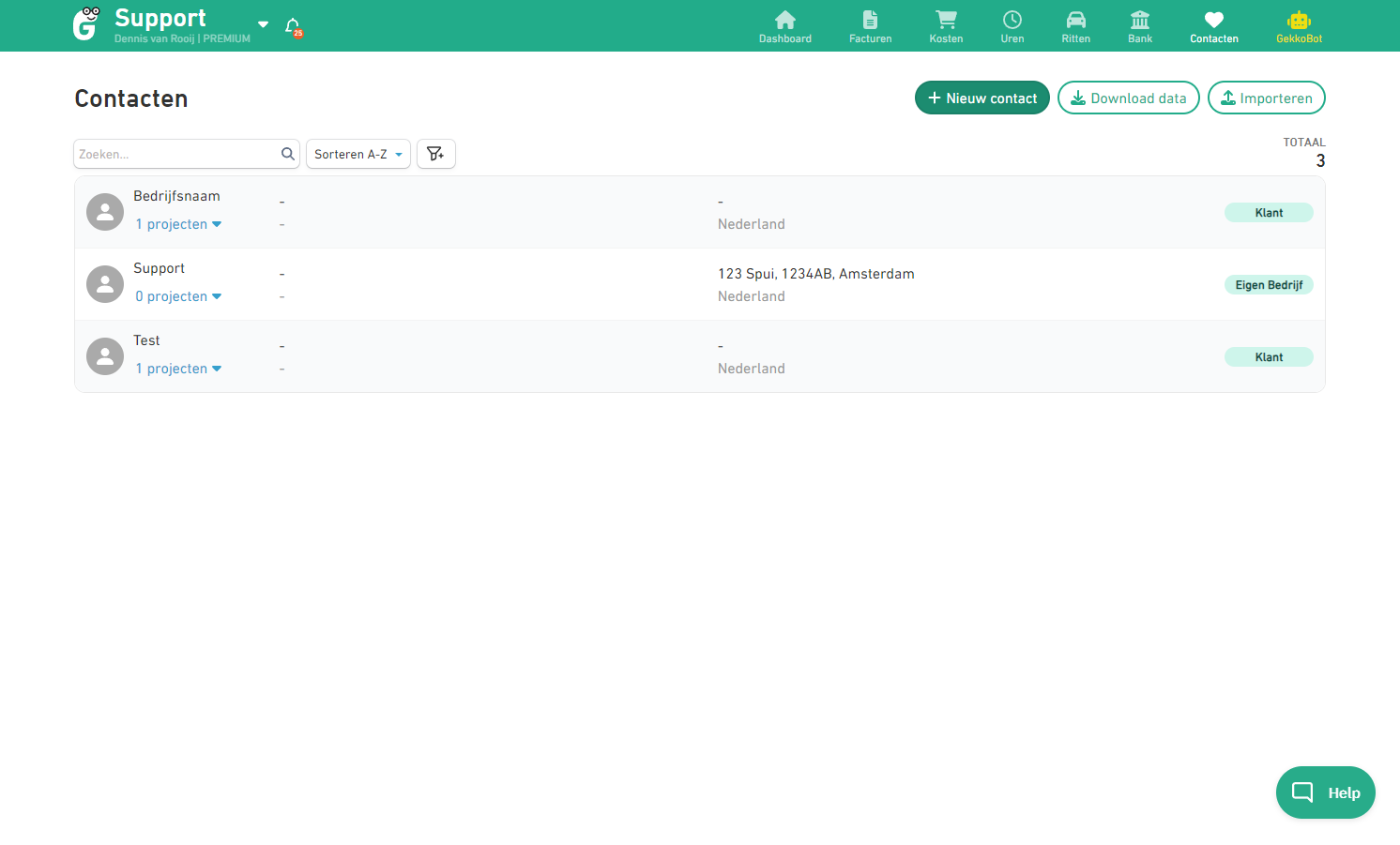This screenshot has width=1400, height=845.
Task: Click the Bedrijfsnaam contact avatar
Action: pyautogui.click(x=105, y=212)
